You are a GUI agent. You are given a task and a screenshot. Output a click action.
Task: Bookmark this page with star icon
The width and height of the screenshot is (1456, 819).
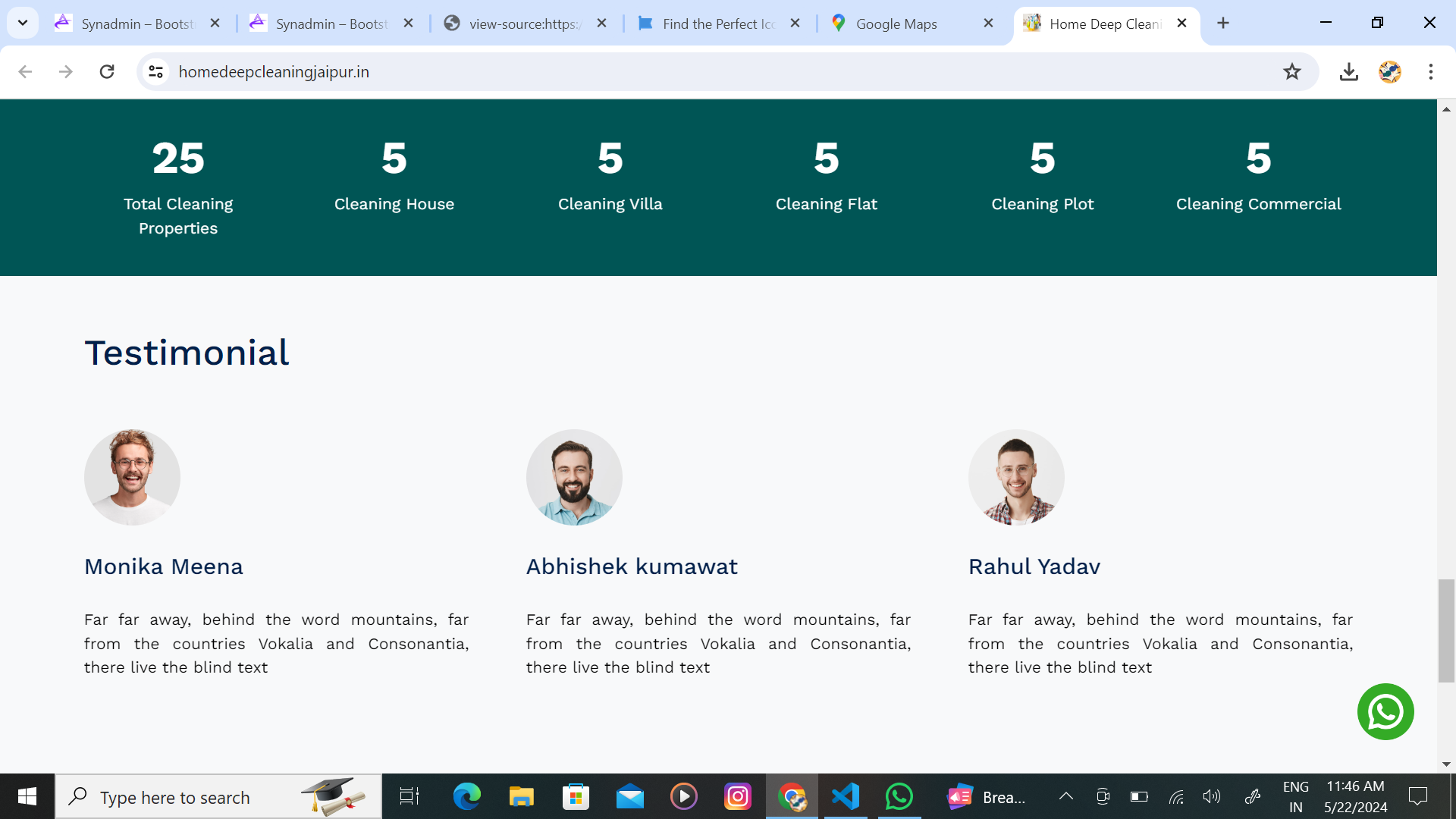[1291, 71]
